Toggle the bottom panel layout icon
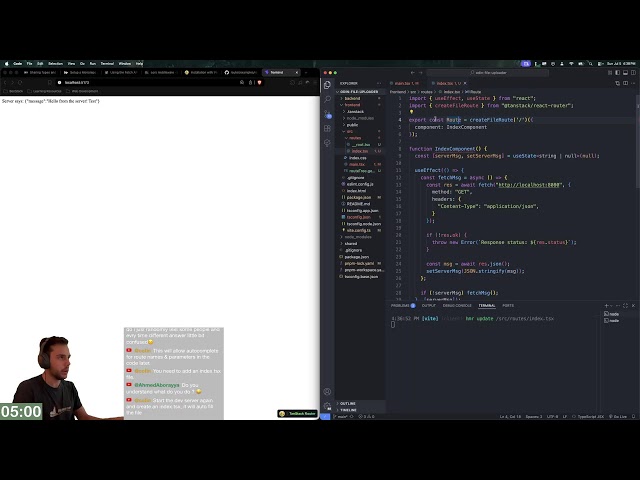The height and width of the screenshot is (480, 640). [625, 73]
